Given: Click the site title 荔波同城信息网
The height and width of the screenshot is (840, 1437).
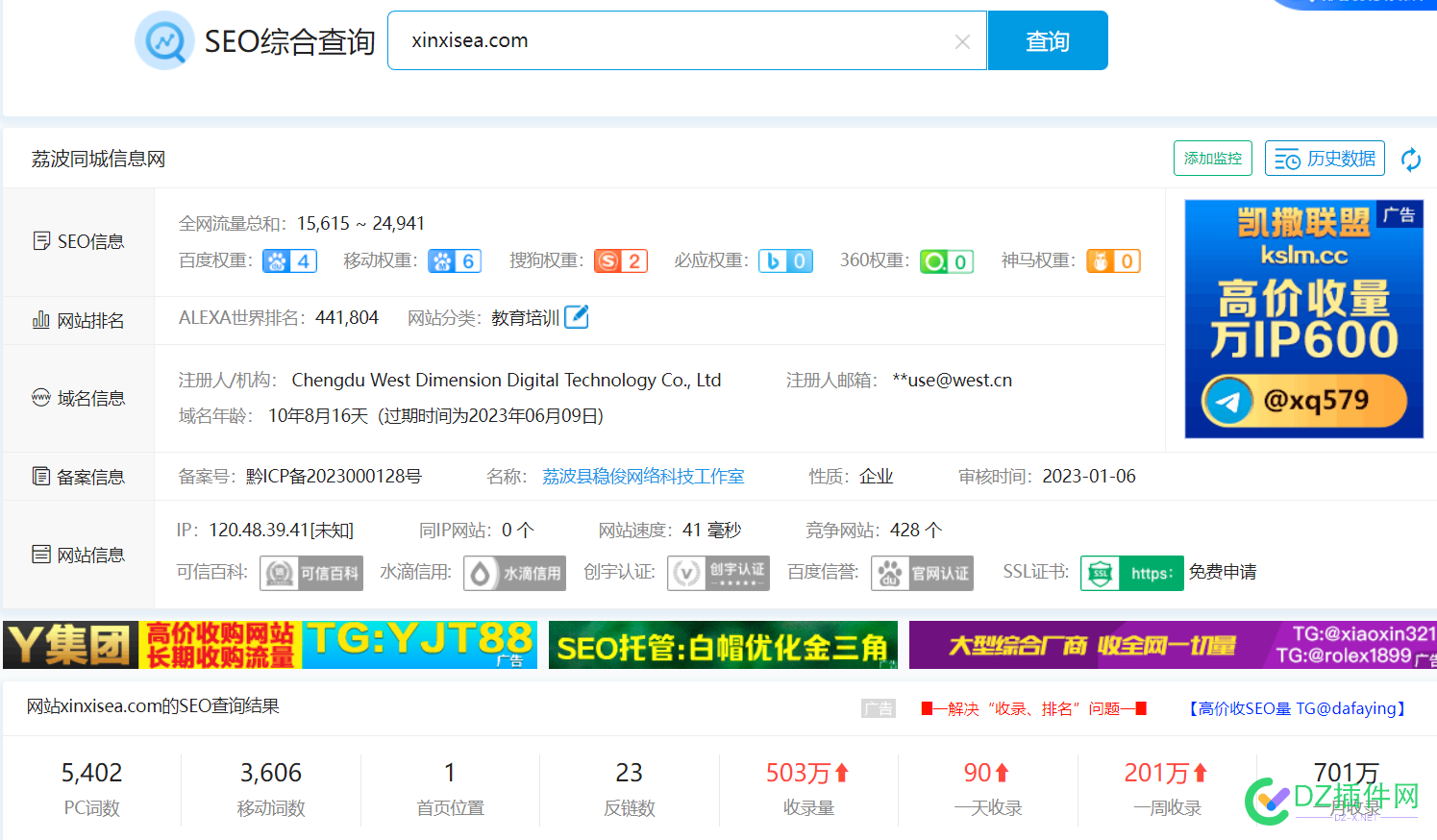Looking at the screenshot, I should (98, 159).
